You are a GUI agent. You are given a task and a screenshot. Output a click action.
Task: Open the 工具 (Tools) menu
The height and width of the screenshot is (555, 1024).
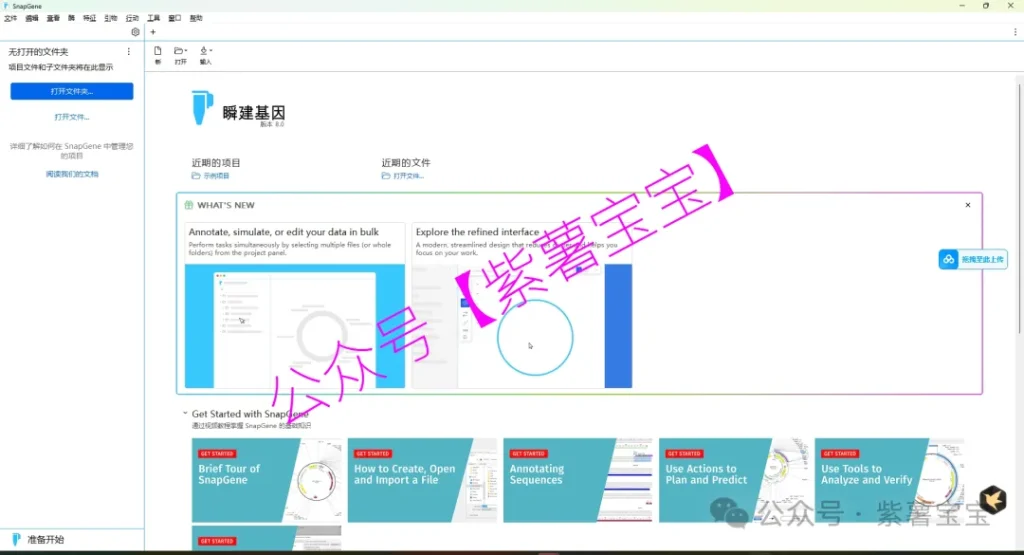(153, 18)
